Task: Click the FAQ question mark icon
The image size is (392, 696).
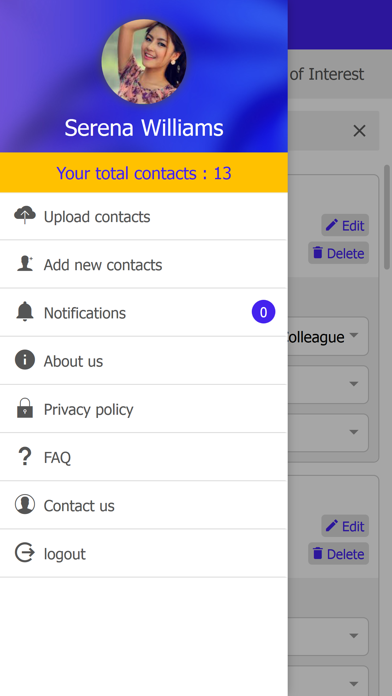Action: point(25,456)
